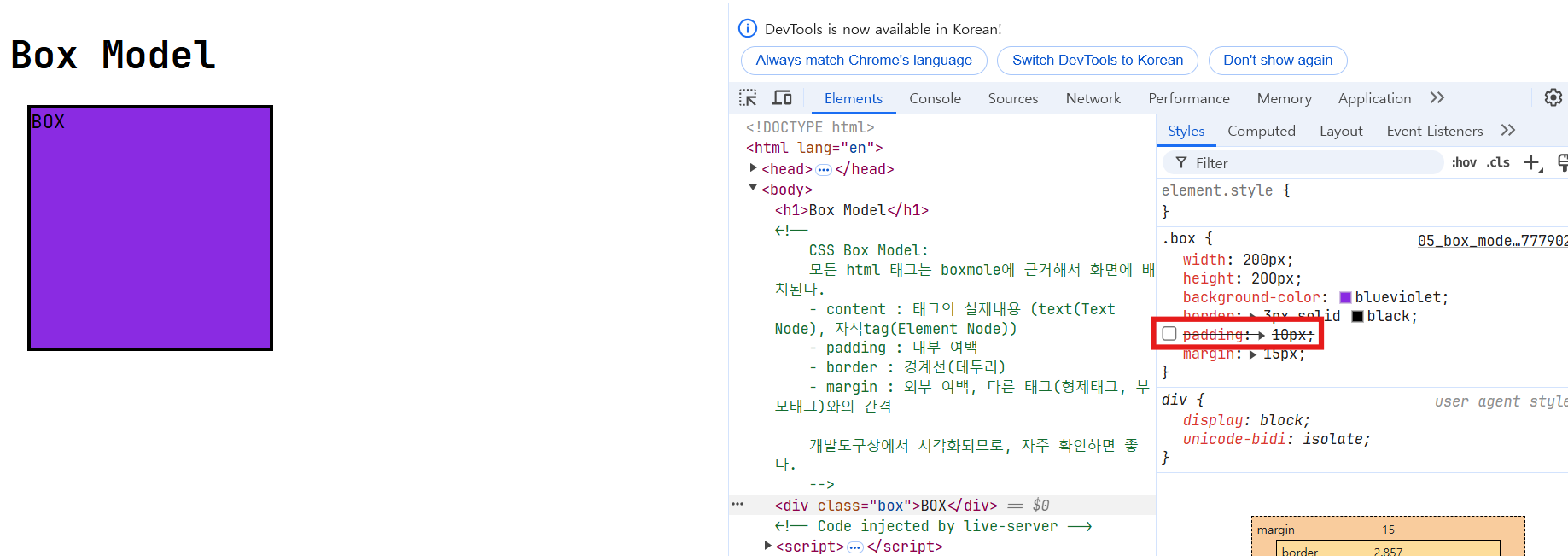Click the Box Model page heading

pos(113,56)
